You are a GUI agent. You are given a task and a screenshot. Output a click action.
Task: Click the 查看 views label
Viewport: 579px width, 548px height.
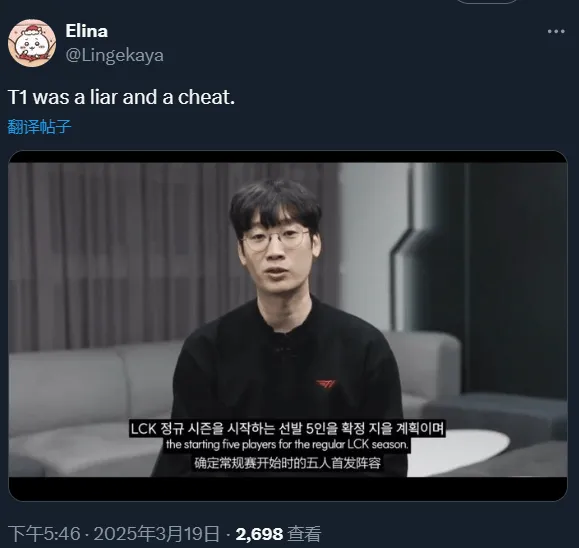304,534
